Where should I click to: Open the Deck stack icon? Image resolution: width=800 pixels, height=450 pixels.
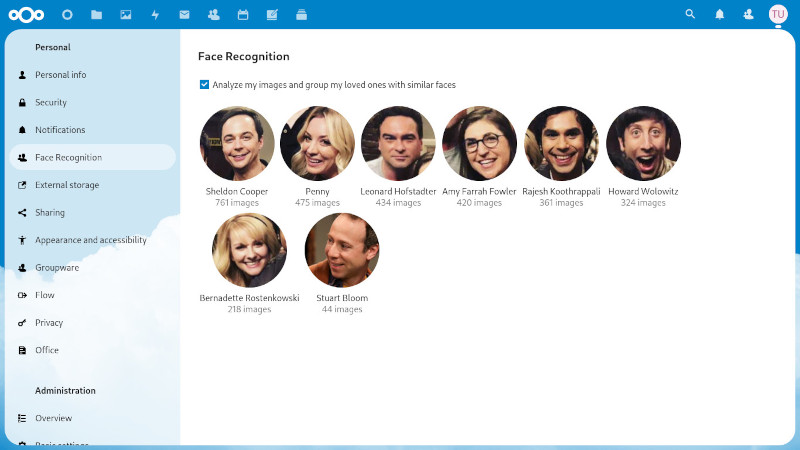coord(302,15)
